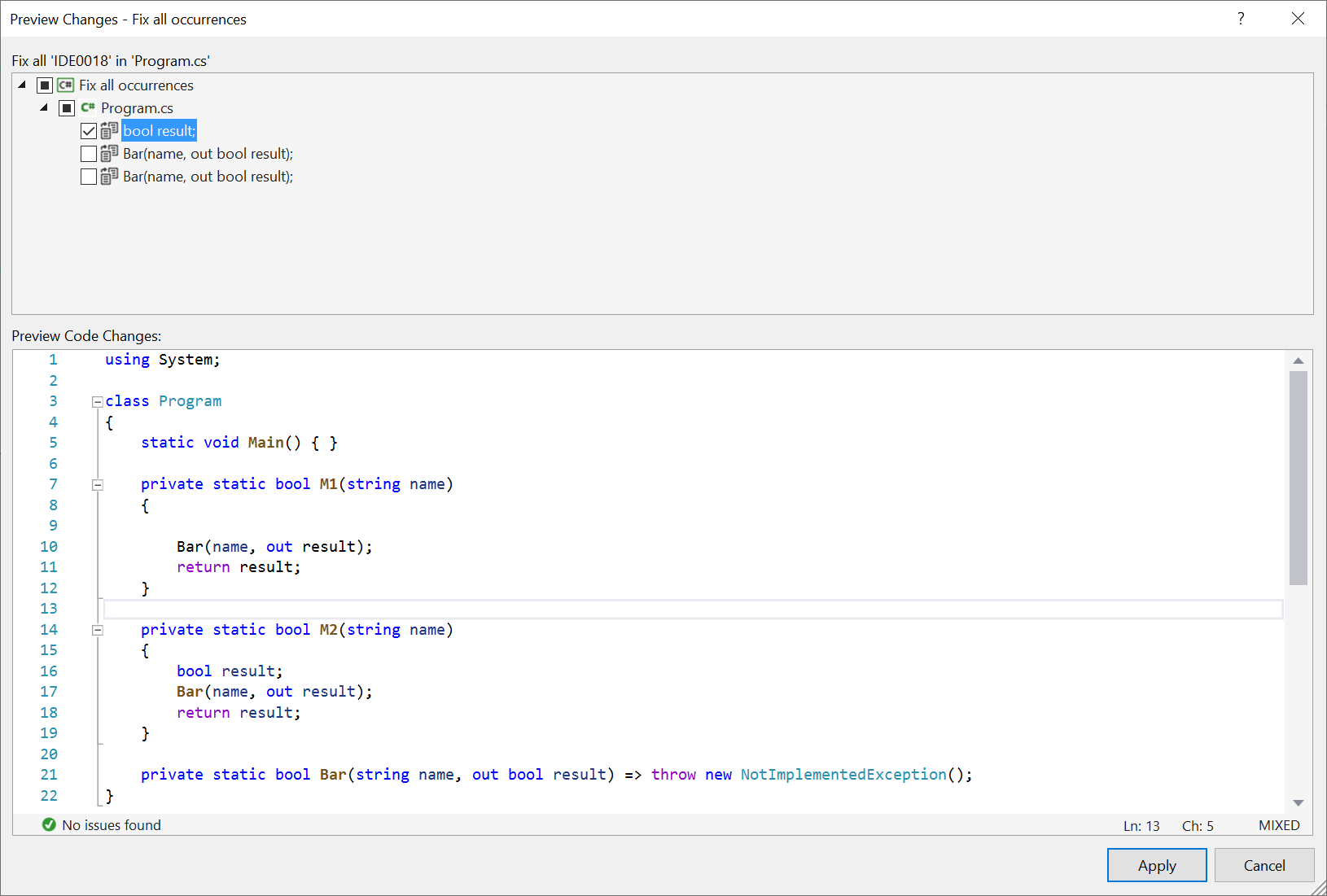The height and width of the screenshot is (896, 1327).
Task: Click the C# file icon next to Program.cs
Action: click(x=88, y=107)
